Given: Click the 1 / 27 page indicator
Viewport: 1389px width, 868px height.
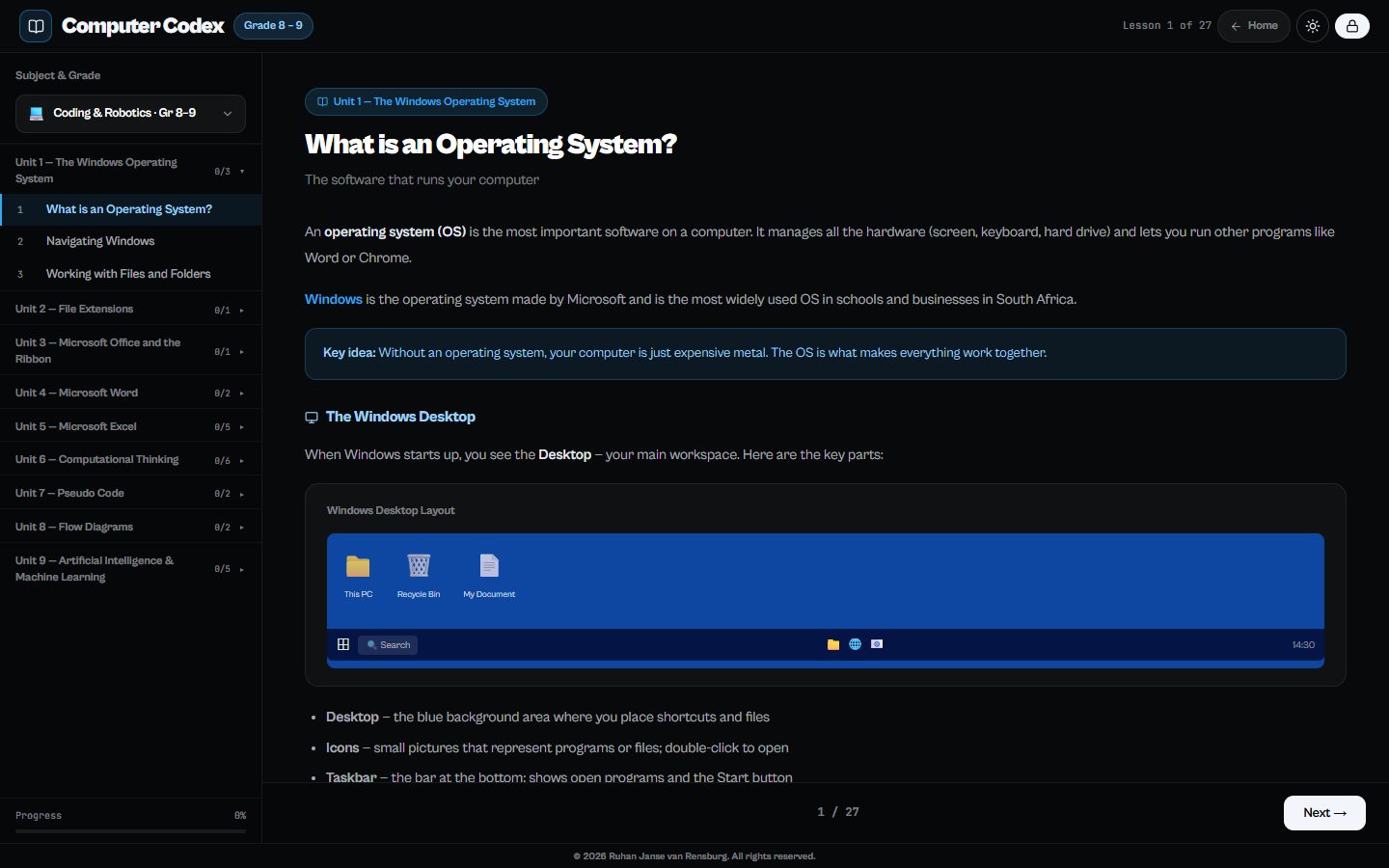Looking at the screenshot, I should coord(837,812).
